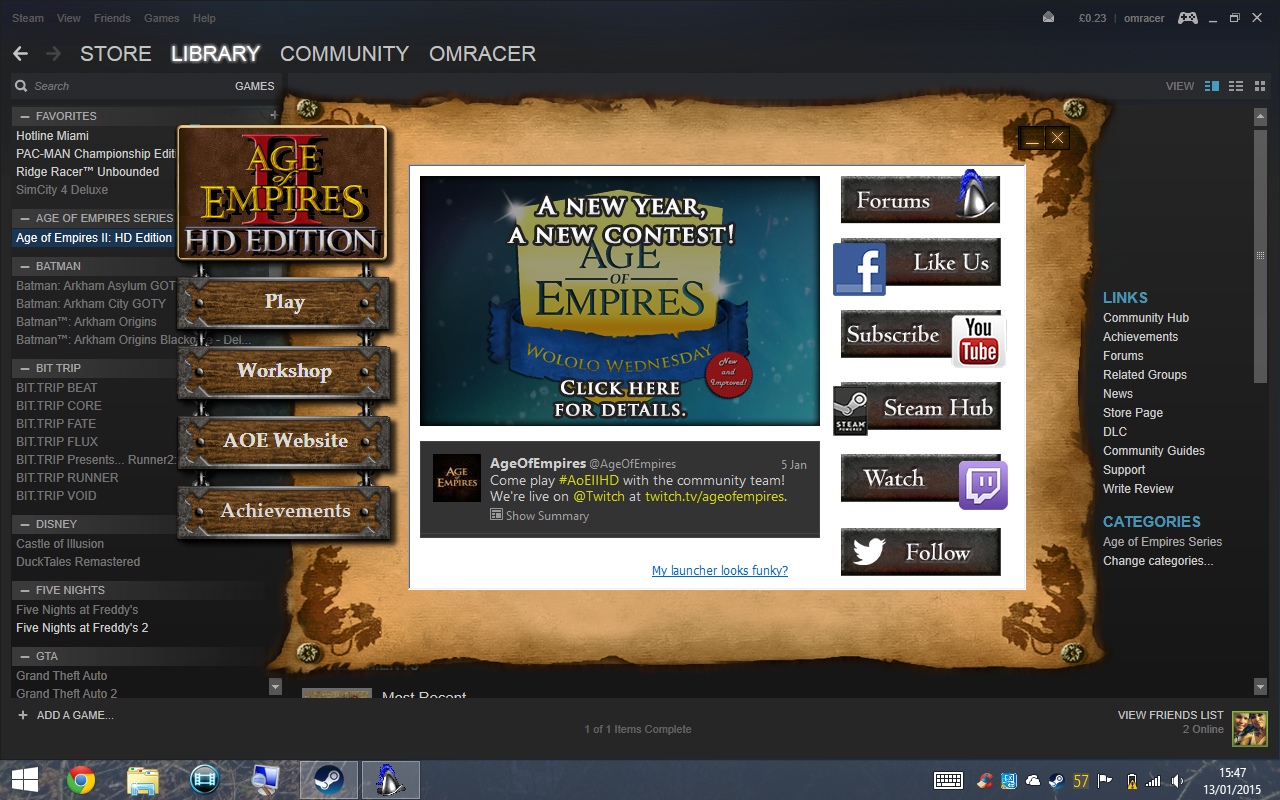Viewport: 1280px width, 800px height.
Task: Switch library to detail view icon
Action: (x=1212, y=86)
